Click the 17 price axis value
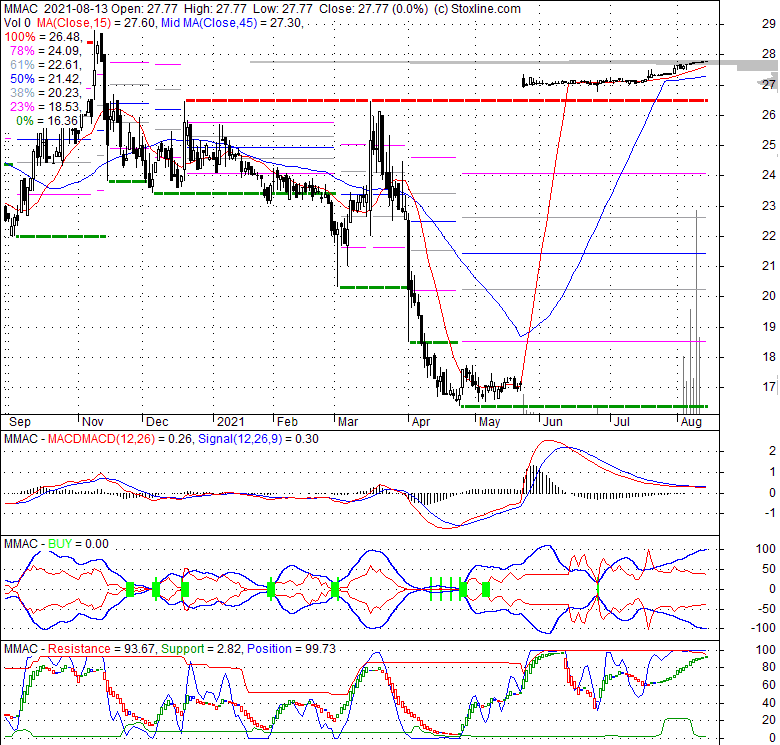780x745 pixels. pyautogui.click(x=769, y=386)
